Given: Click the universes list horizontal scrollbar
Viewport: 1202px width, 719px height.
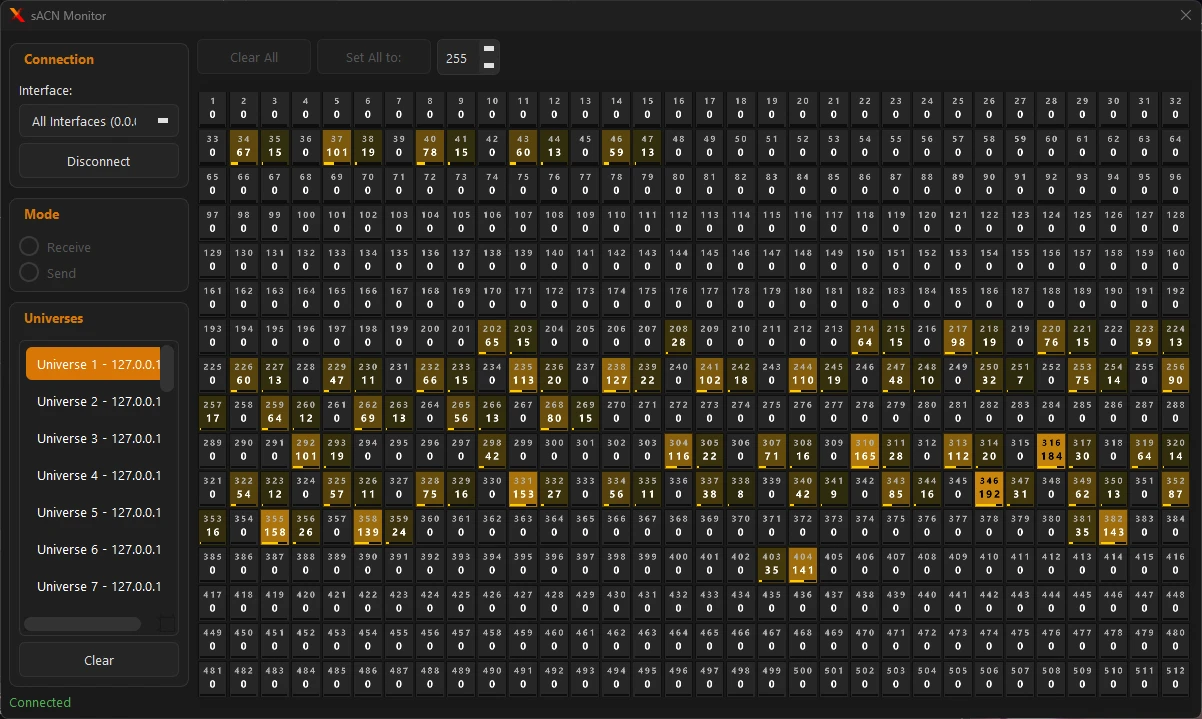Looking at the screenshot, I should click(82, 623).
